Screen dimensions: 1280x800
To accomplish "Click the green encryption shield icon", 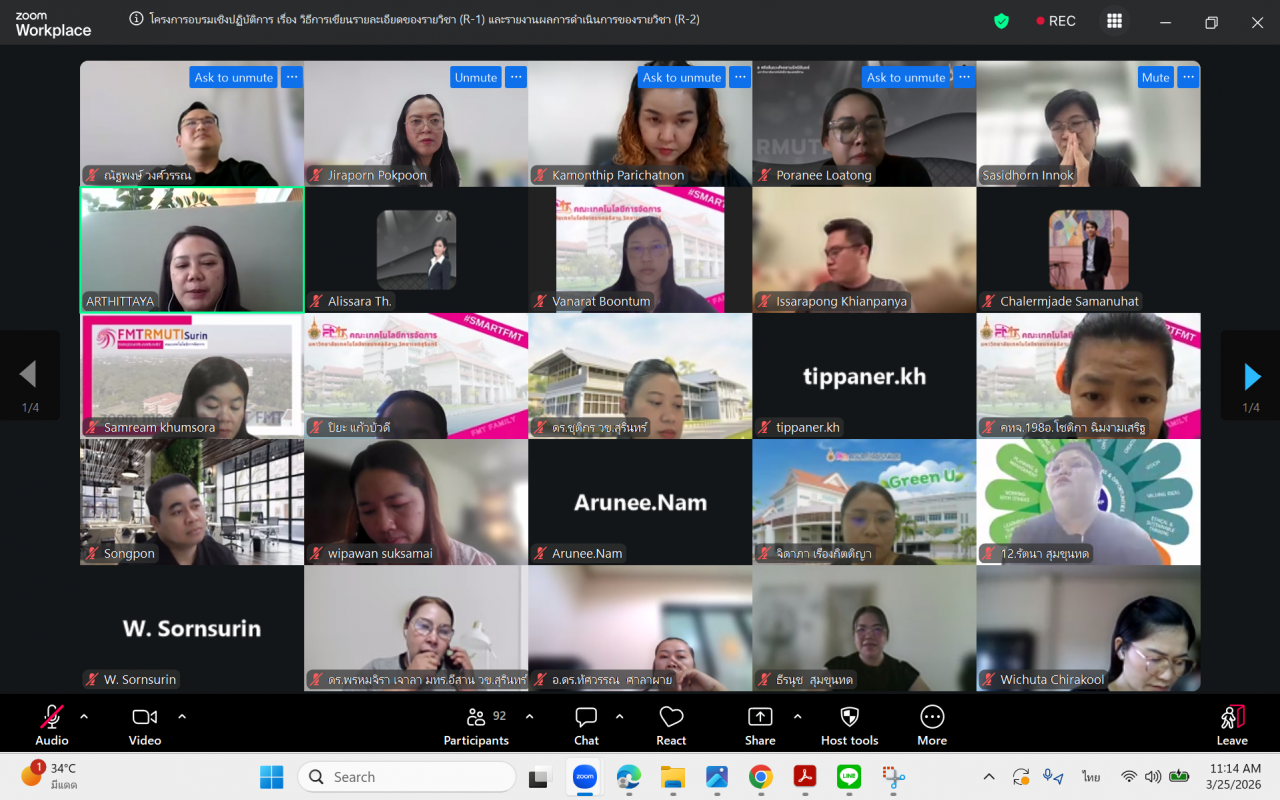I will point(1001,21).
